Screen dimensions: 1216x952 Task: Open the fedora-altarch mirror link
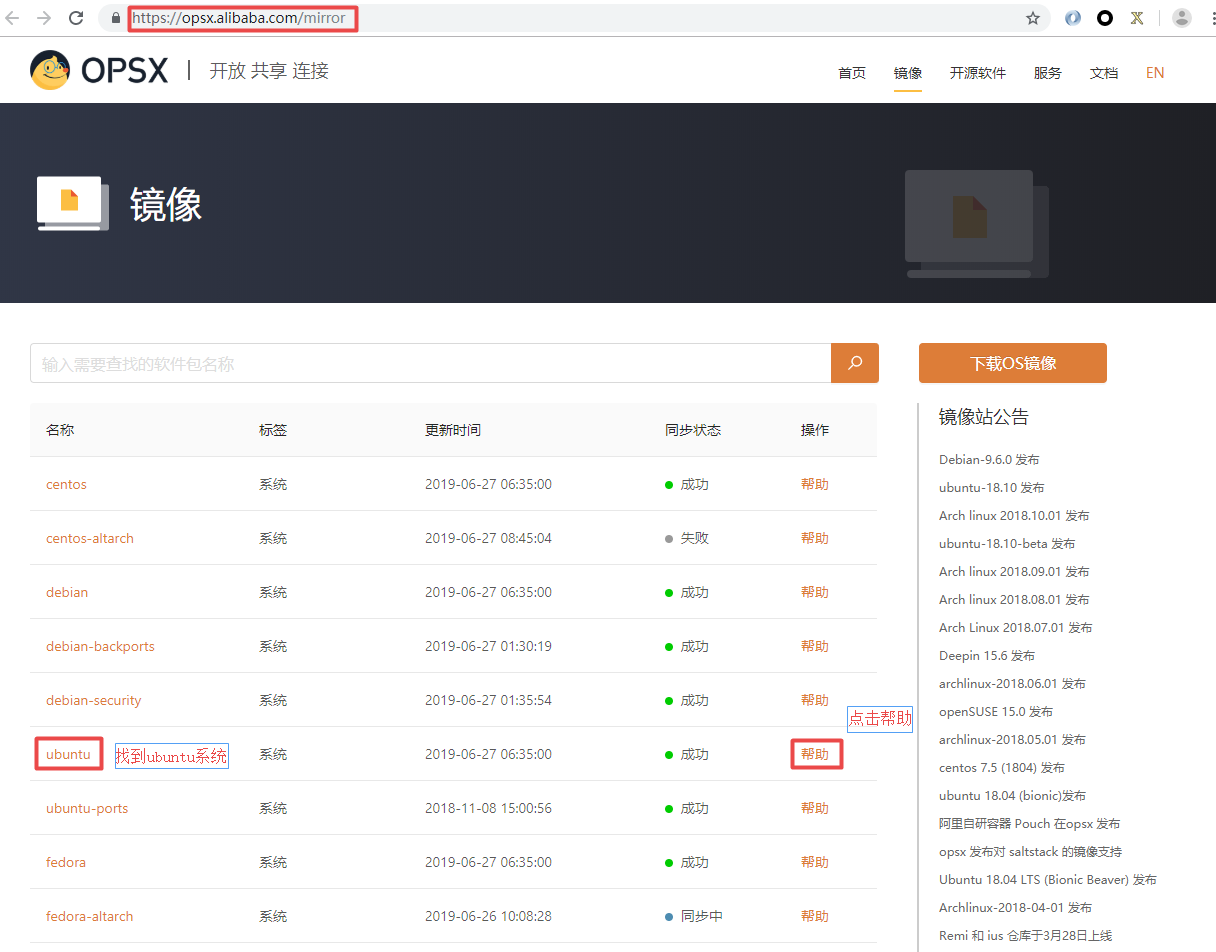pyautogui.click(x=90, y=916)
